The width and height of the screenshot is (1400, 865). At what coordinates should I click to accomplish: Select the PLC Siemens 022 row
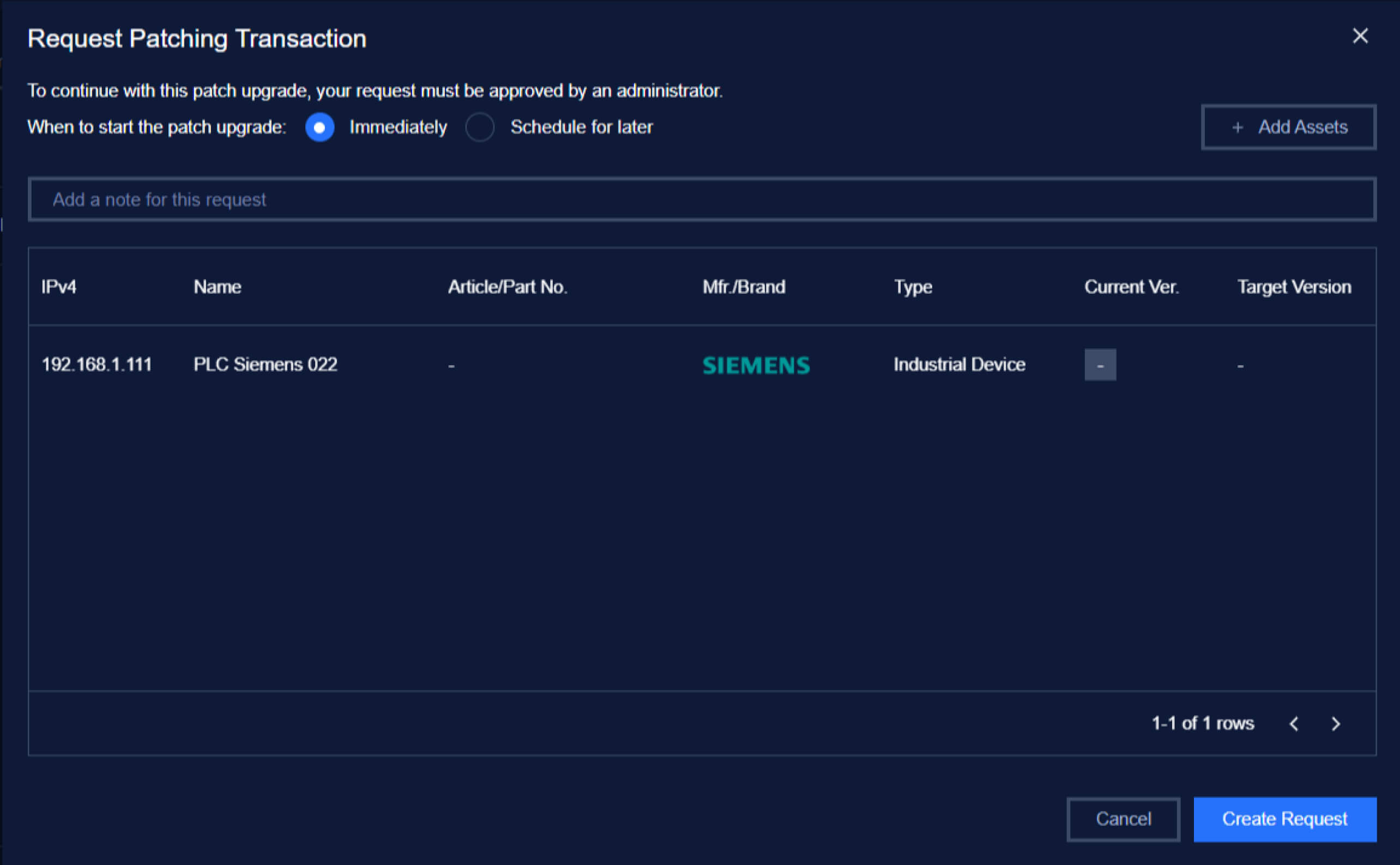[x=265, y=365]
